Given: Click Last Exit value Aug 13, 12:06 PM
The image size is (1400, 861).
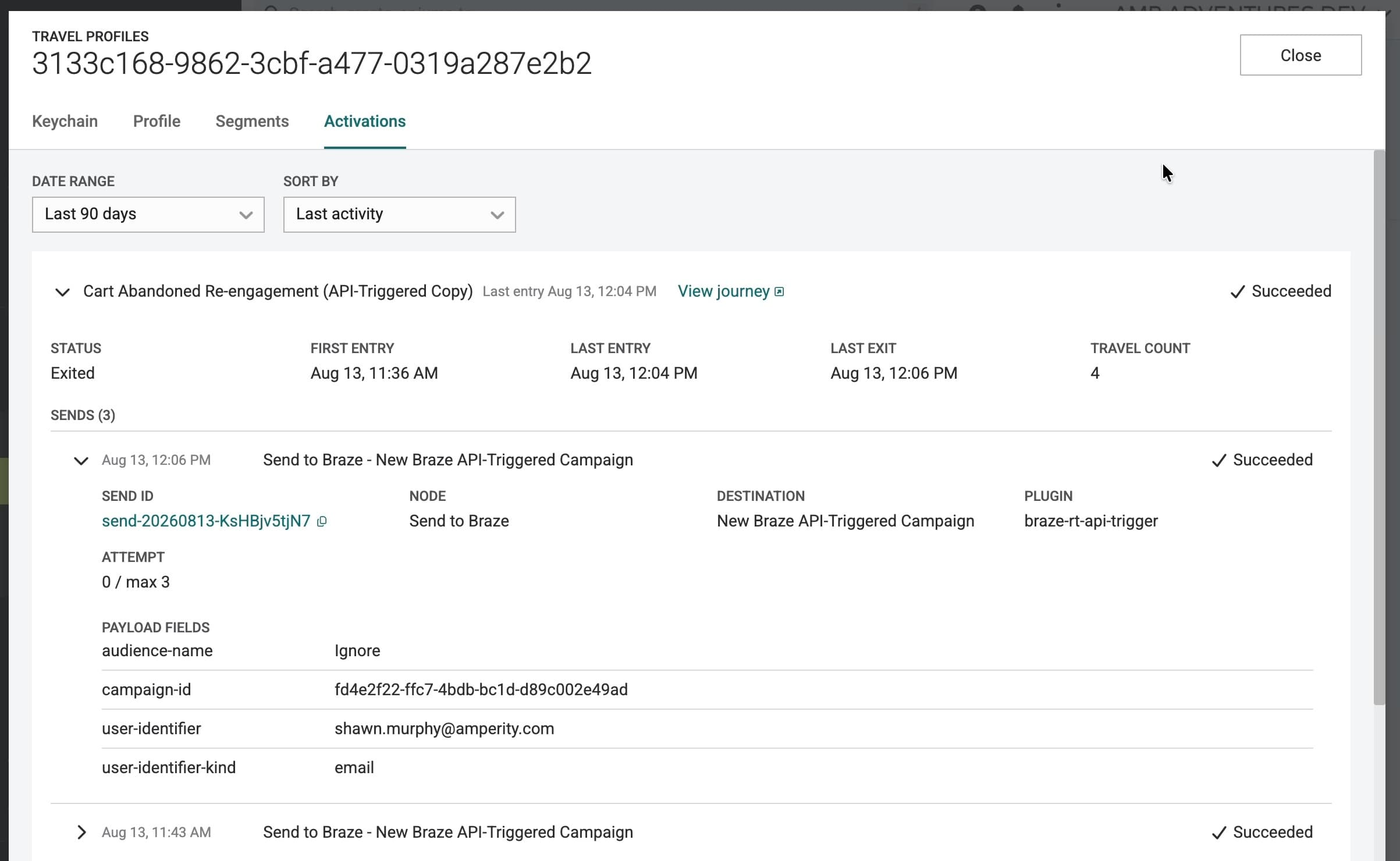Looking at the screenshot, I should click(x=894, y=373).
